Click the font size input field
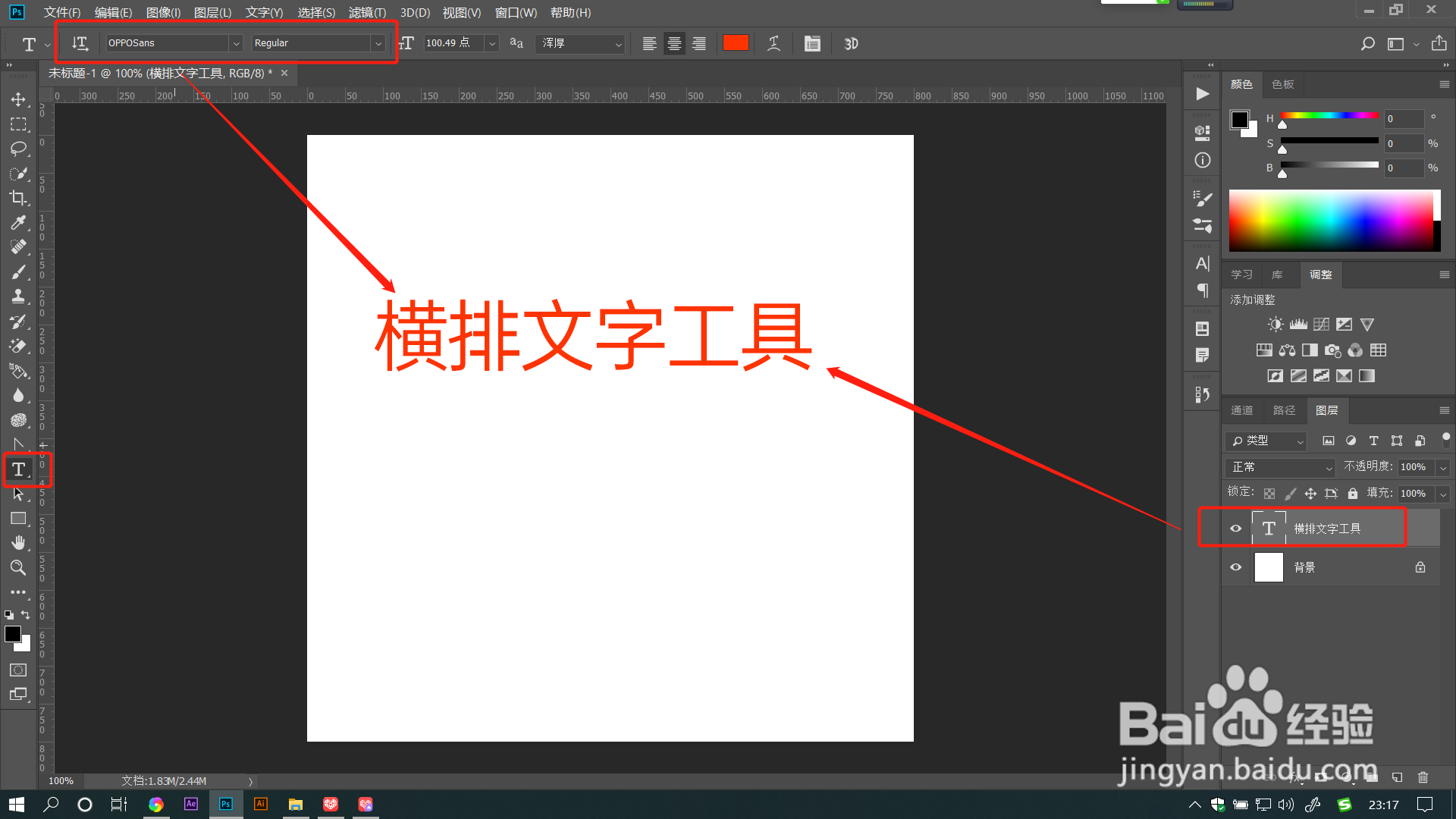The width and height of the screenshot is (1456, 819). coord(453,43)
